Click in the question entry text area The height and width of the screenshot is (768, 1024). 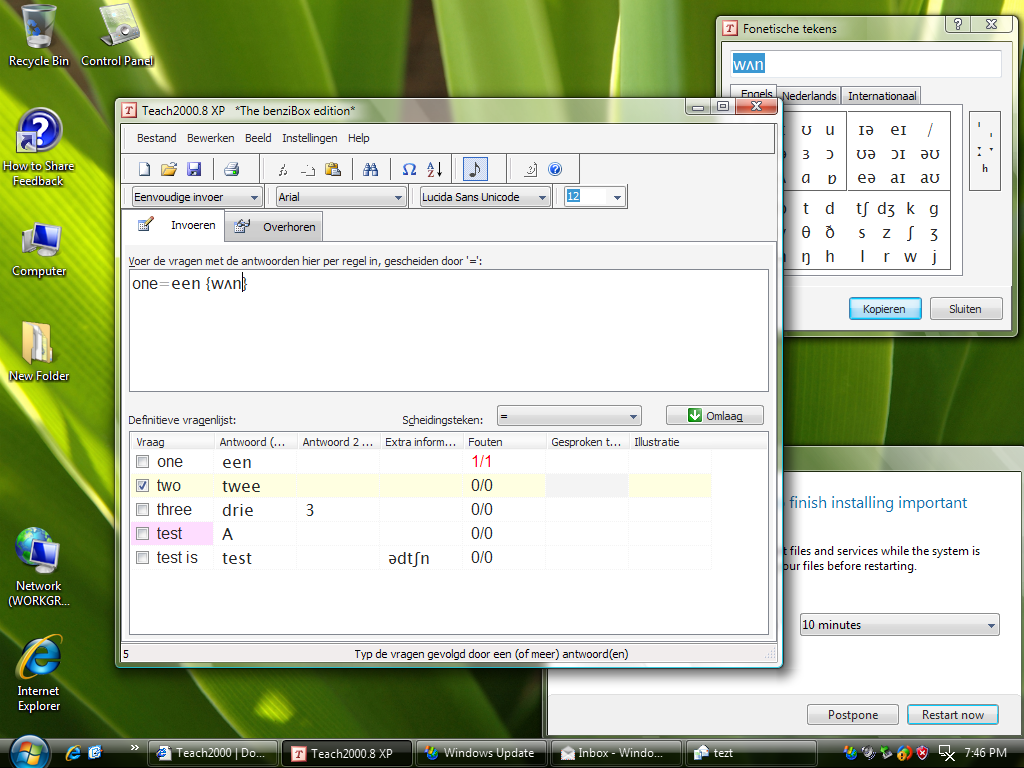[449, 330]
